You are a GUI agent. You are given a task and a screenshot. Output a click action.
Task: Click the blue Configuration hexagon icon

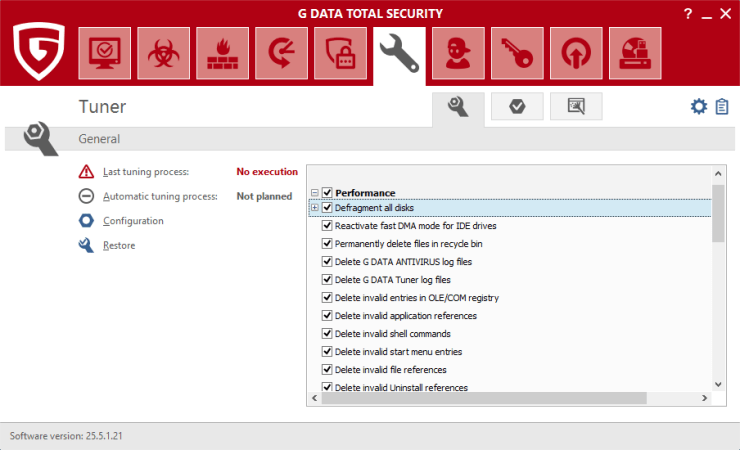pyautogui.click(x=86, y=220)
